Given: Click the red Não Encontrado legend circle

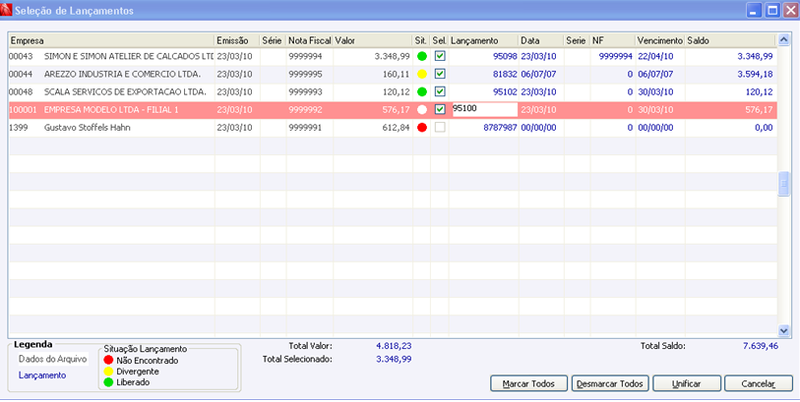Looking at the screenshot, I should click(x=108, y=361).
